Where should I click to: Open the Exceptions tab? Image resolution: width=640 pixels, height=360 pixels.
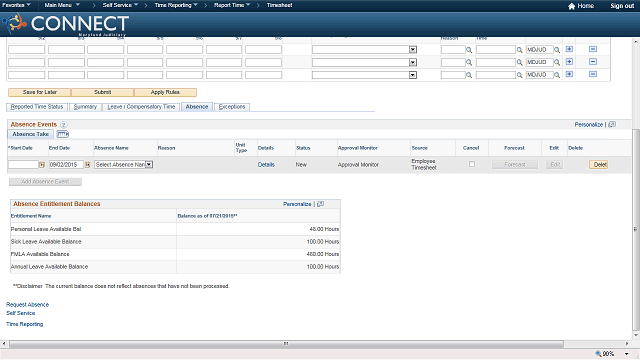pyautogui.click(x=232, y=107)
